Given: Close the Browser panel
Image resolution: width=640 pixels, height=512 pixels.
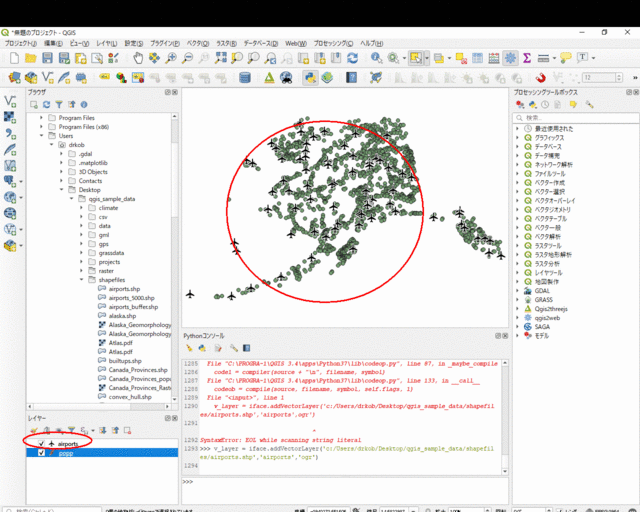Looking at the screenshot, I should [175, 92].
